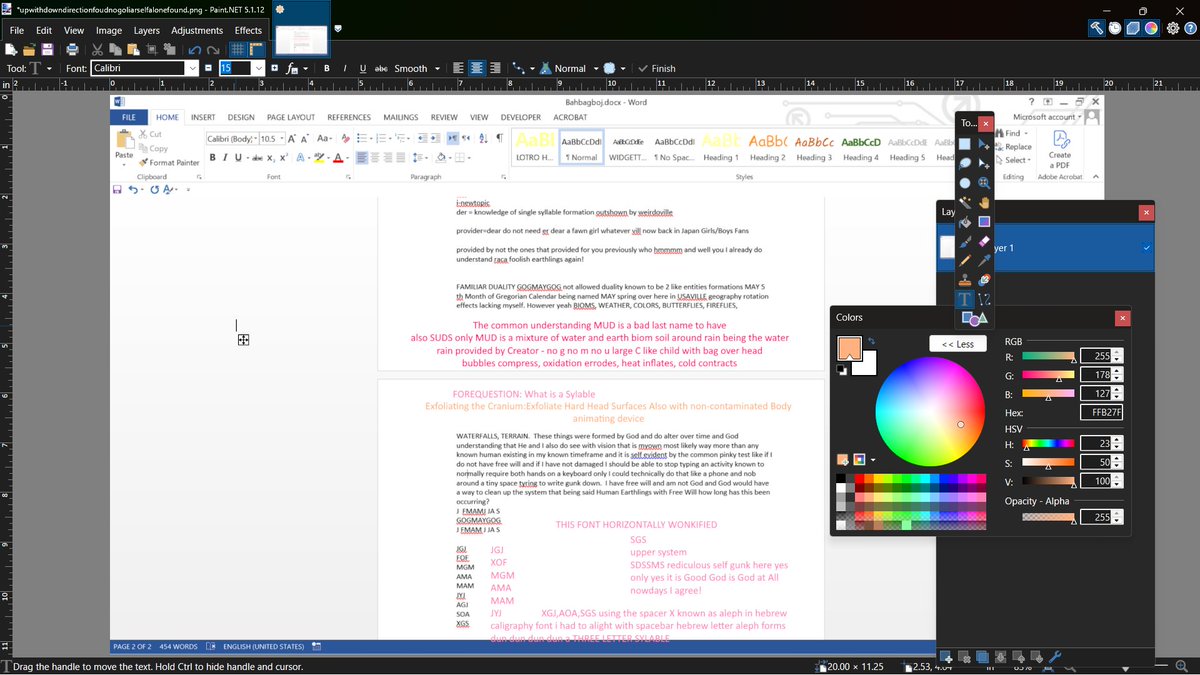The width and height of the screenshot is (1200, 675).
Task: Adjust the R red slider
Action: (1048, 356)
